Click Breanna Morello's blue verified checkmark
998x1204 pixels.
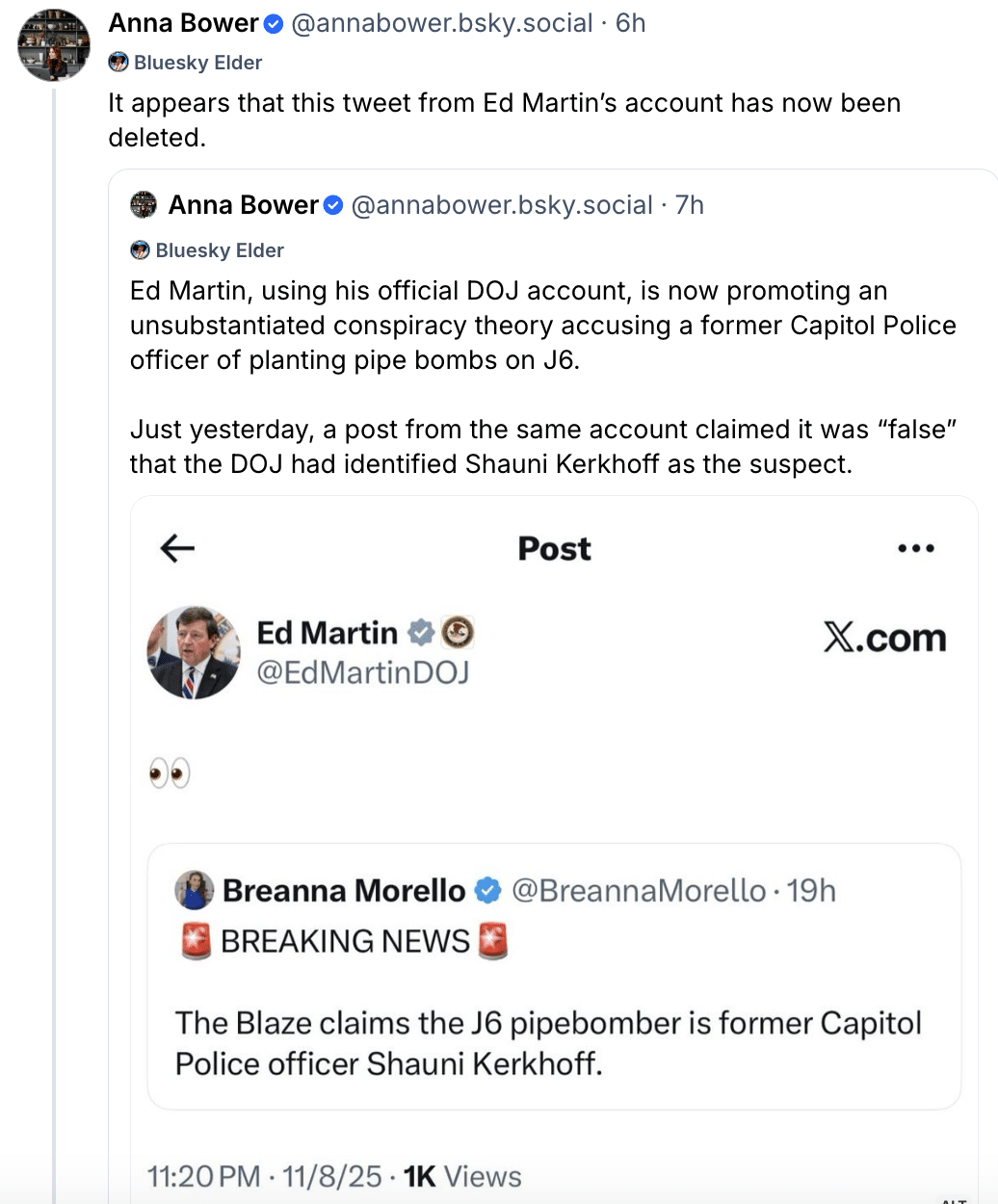pyautogui.click(x=488, y=891)
